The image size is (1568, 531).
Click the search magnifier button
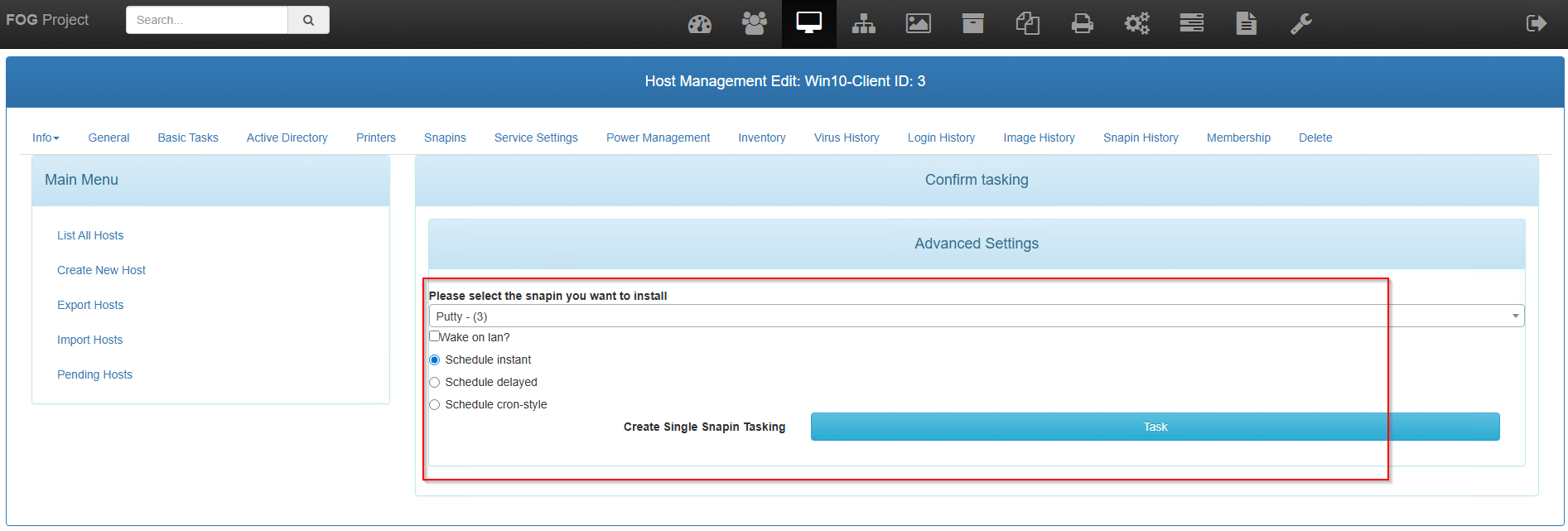(308, 20)
